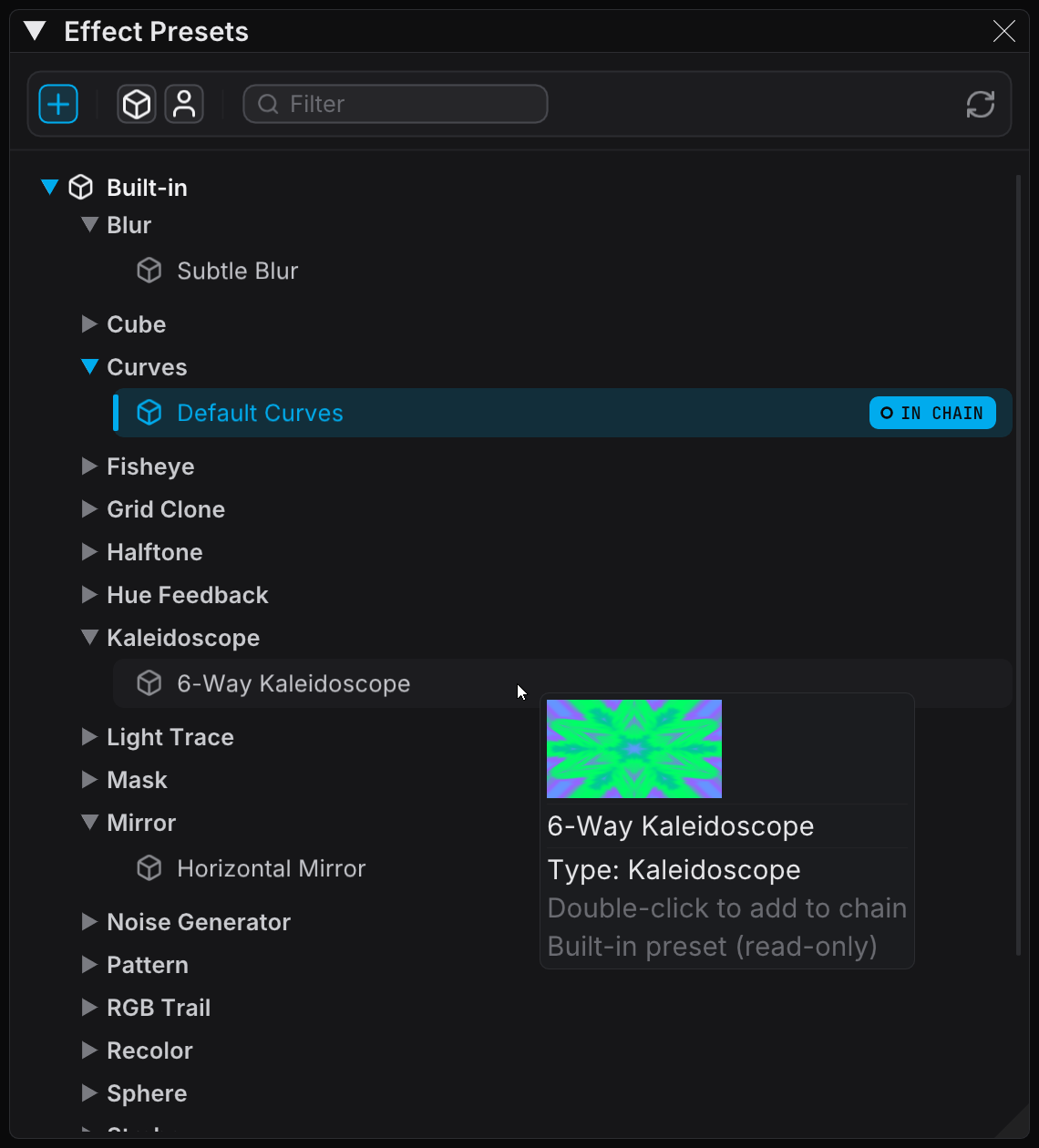The height and width of the screenshot is (1148, 1039).
Task: Close the Effect Presets panel
Action: click(1004, 32)
